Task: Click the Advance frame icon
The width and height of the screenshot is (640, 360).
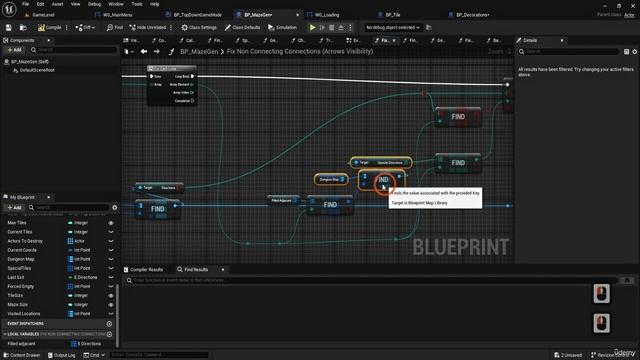Action: (x=322, y=27)
